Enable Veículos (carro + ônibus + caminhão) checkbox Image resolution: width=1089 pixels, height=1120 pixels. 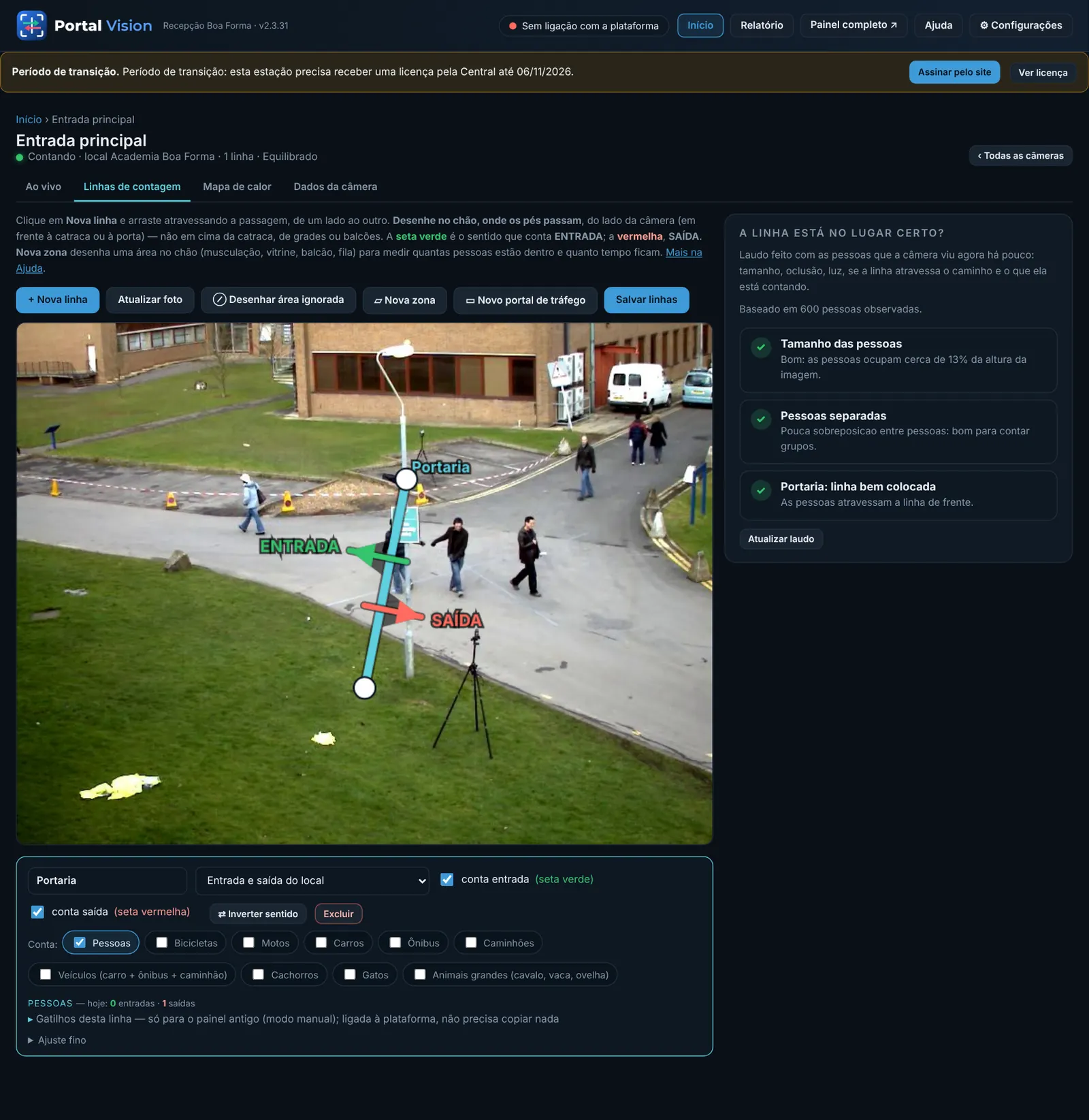point(46,974)
